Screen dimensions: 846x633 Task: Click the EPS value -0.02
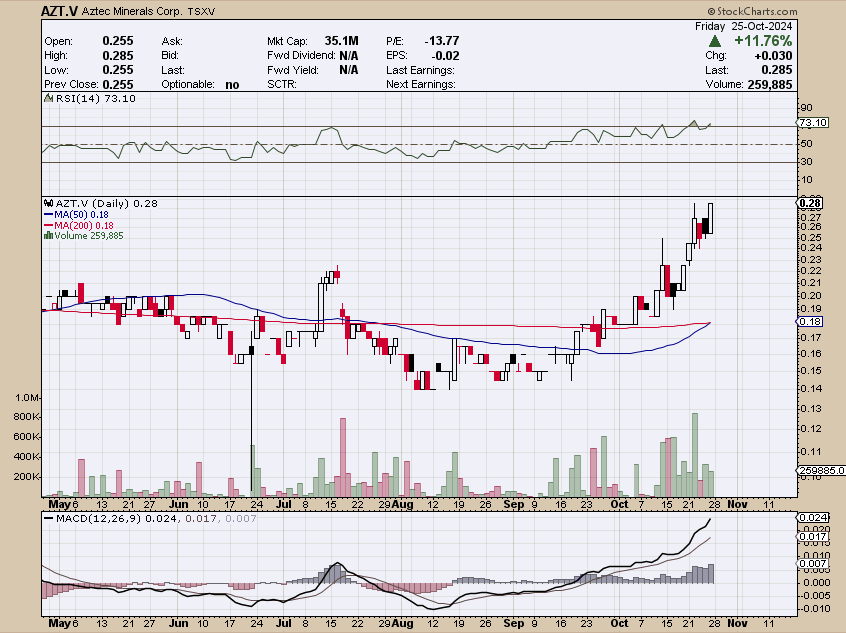446,56
